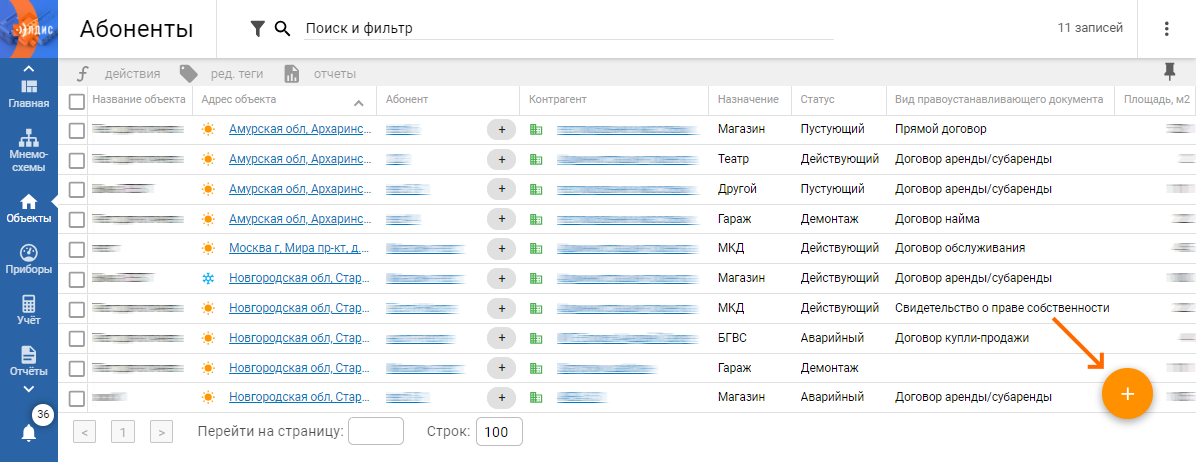Click the snowflake season icon in table
Screen dimensions: 1196x462
click(208, 278)
